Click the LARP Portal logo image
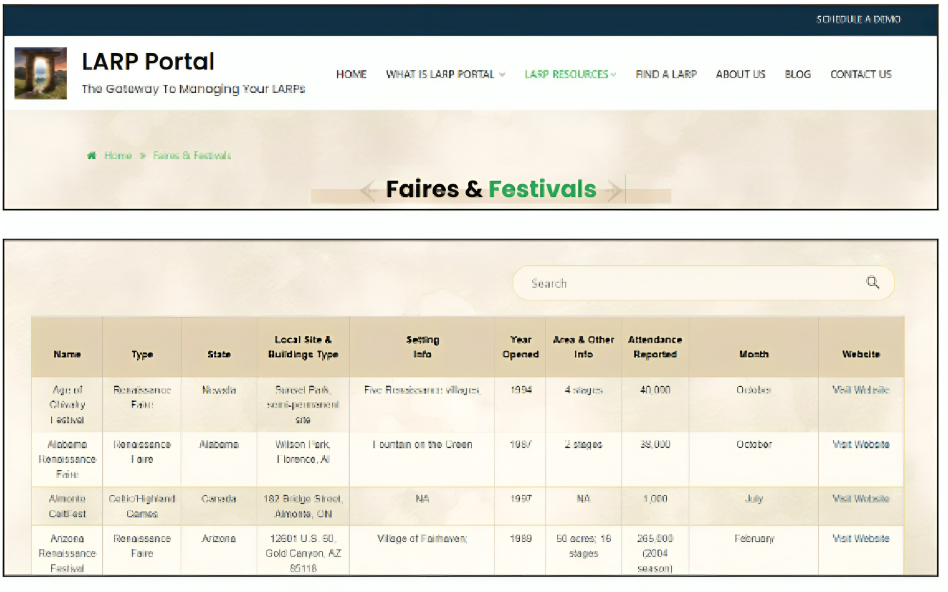Viewport: 948px width, 592px height. point(41,73)
